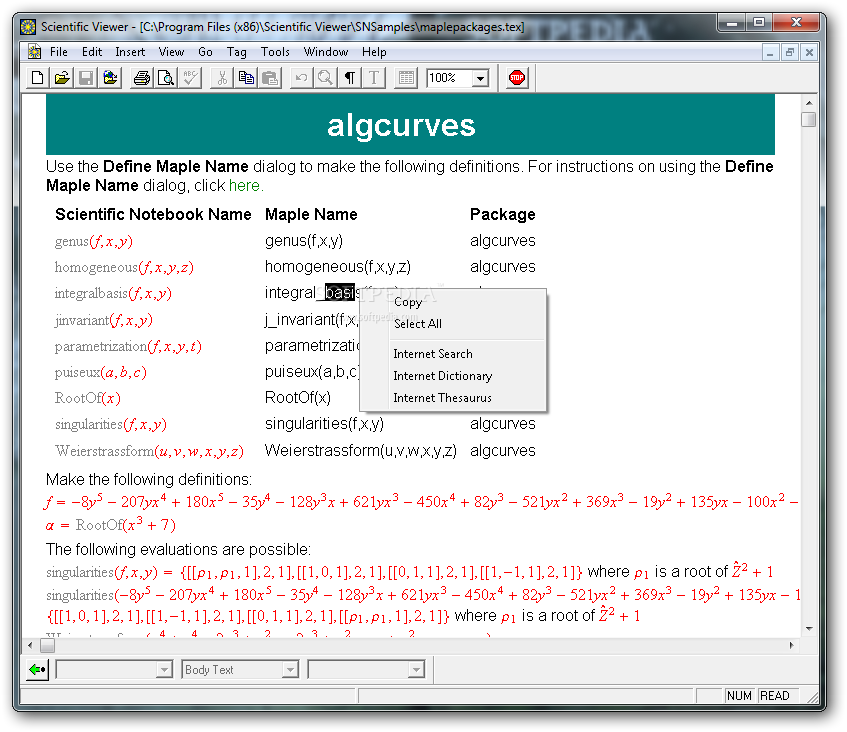Click the genus(f,x,y) Maple name cell
This screenshot has width=847, height=732.
tap(304, 241)
